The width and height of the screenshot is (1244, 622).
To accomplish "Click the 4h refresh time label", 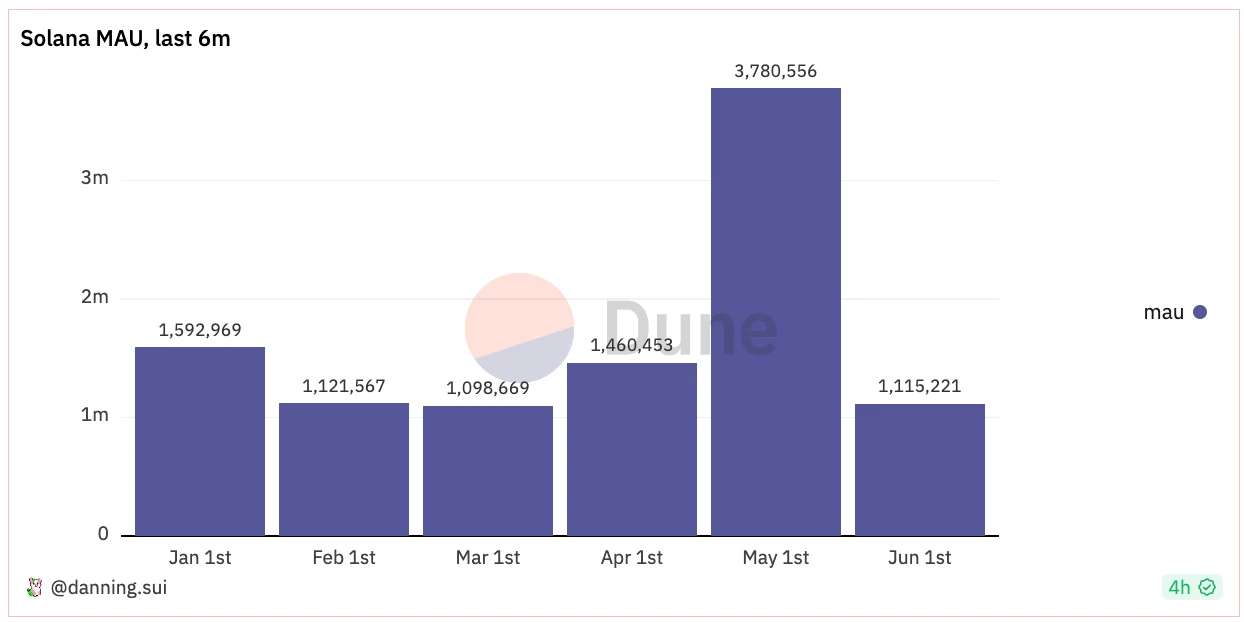I will (x=1179, y=587).
